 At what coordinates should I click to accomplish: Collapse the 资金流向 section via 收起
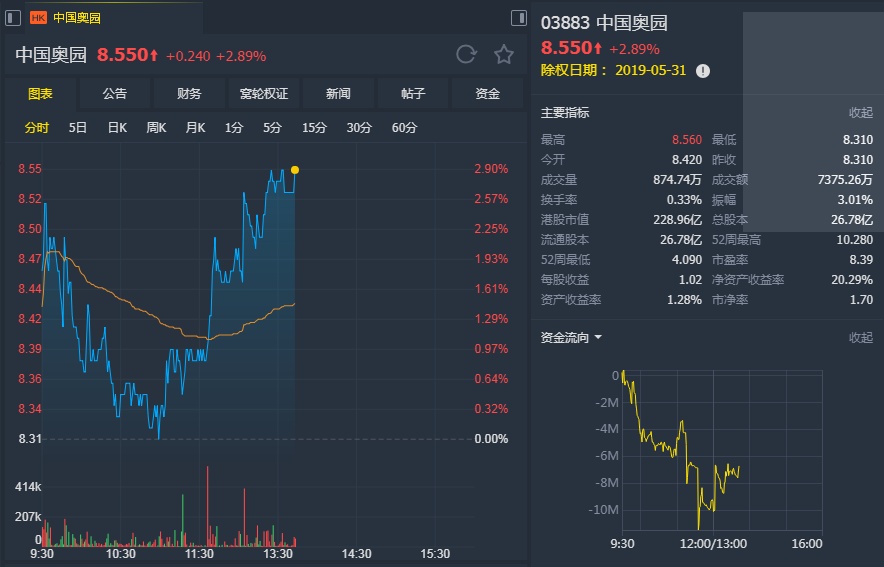(860, 338)
